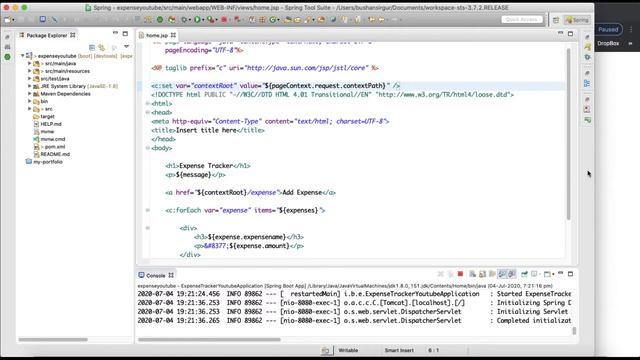The image size is (640, 360).
Task: Open the Open Perspective icon beside Spring
Action: 556,20
